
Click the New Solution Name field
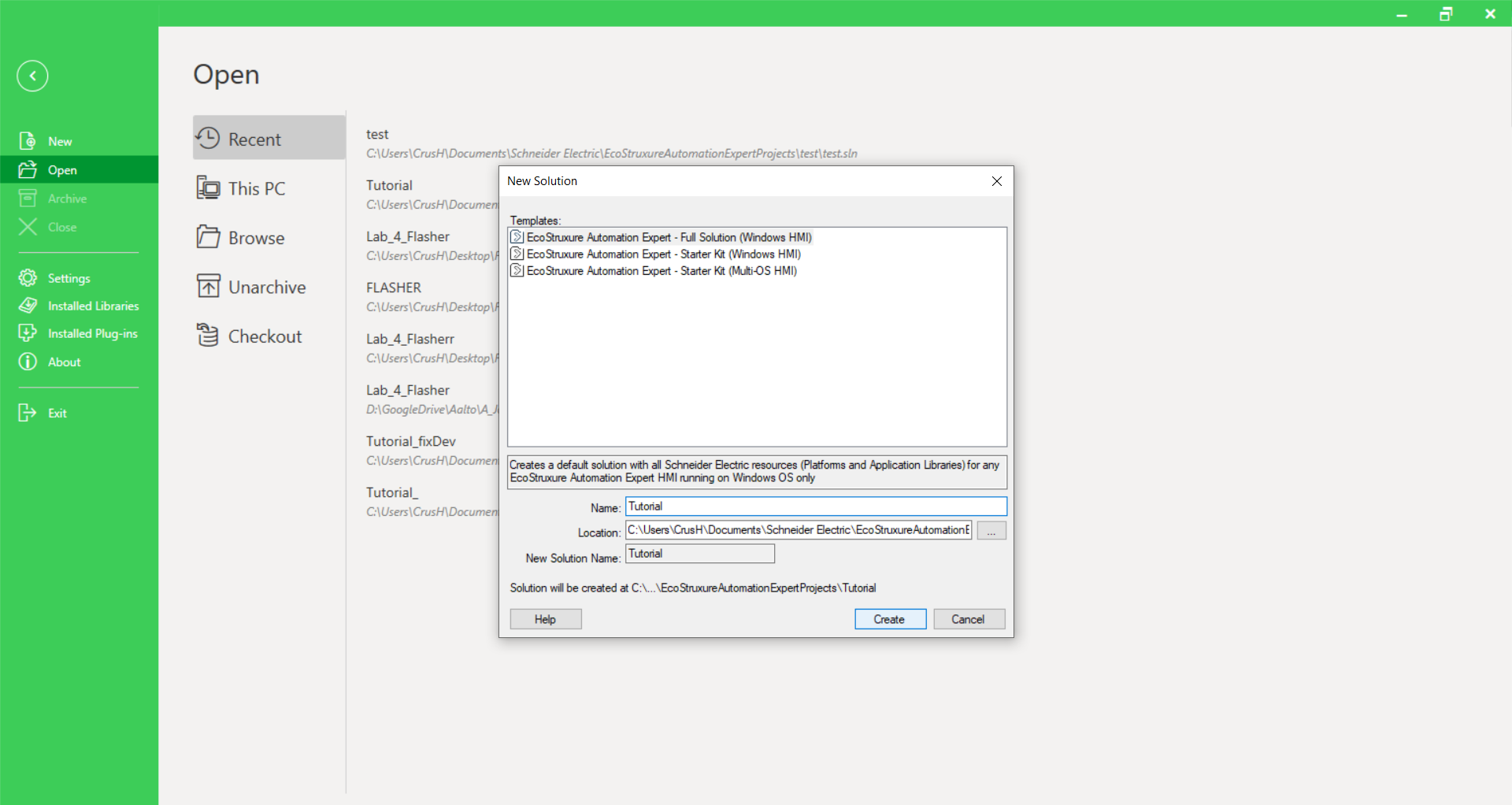pos(700,554)
